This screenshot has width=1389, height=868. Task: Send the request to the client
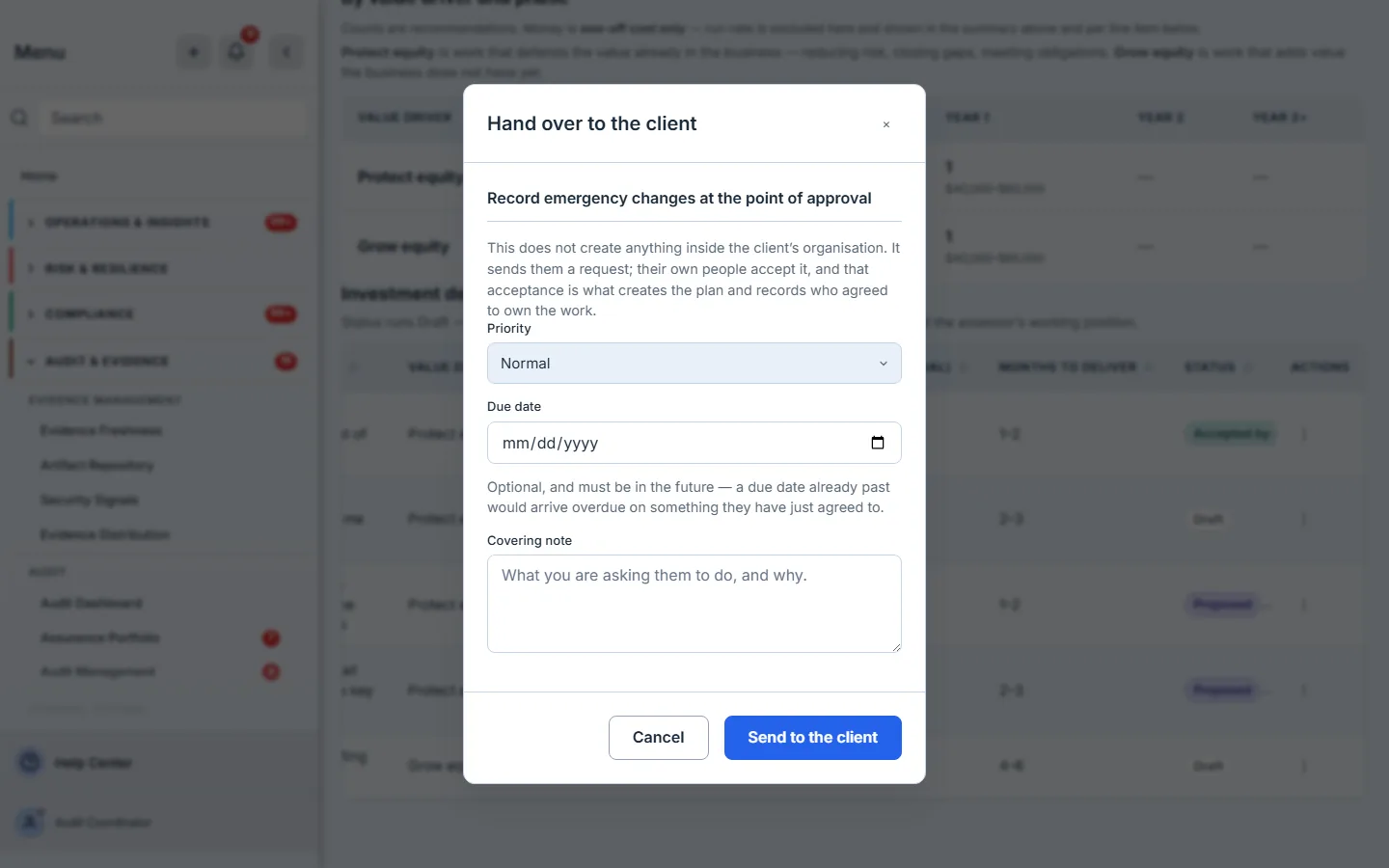tap(813, 738)
